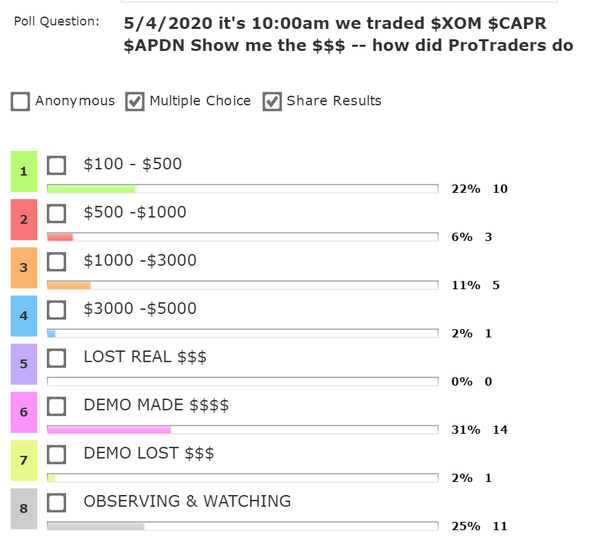Click the DEMO MADE $$$$ result bar

[242, 429]
